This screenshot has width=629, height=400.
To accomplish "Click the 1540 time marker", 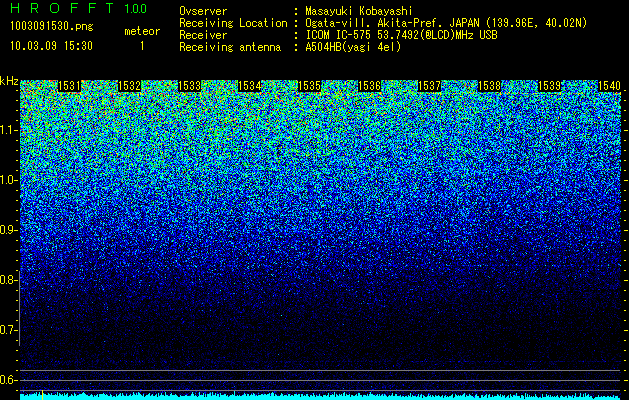I will point(609,86).
